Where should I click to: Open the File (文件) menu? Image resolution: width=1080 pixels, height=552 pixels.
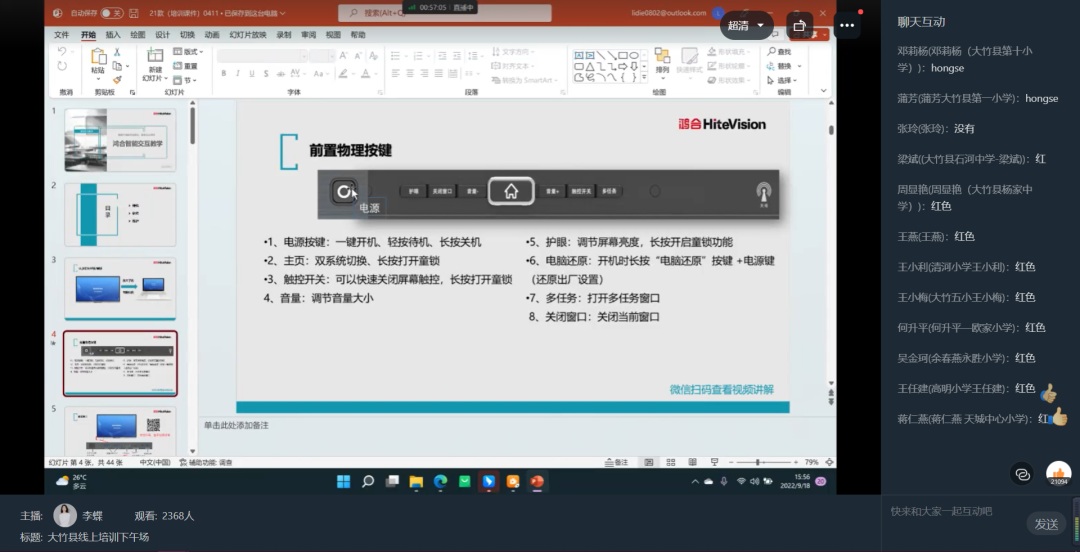pyautogui.click(x=61, y=35)
